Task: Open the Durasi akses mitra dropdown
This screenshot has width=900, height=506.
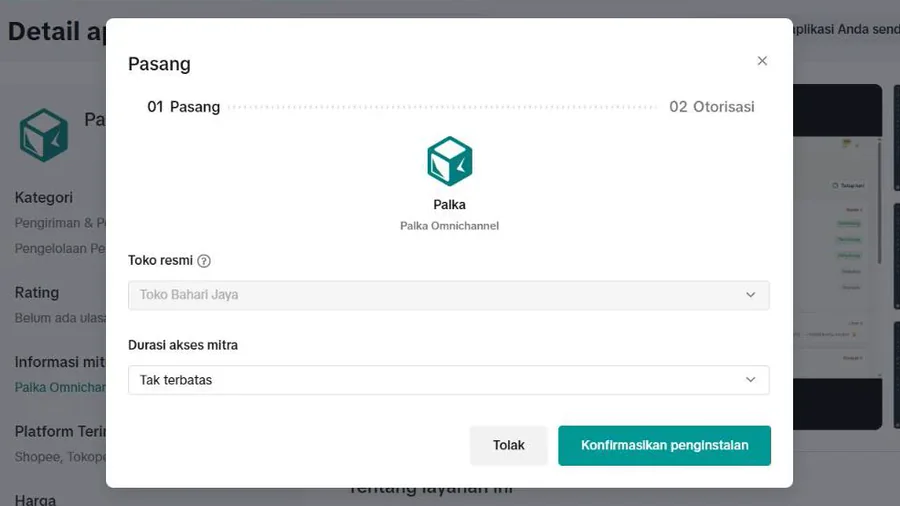Action: [x=449, y=380]
